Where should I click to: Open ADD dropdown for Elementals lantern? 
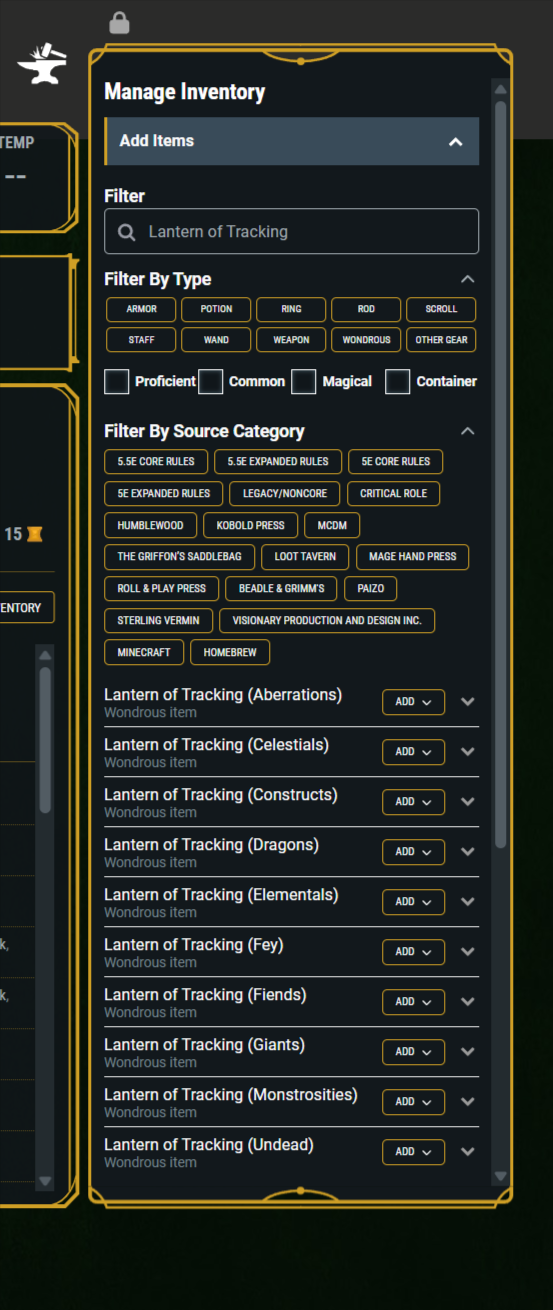pos(413,902)
